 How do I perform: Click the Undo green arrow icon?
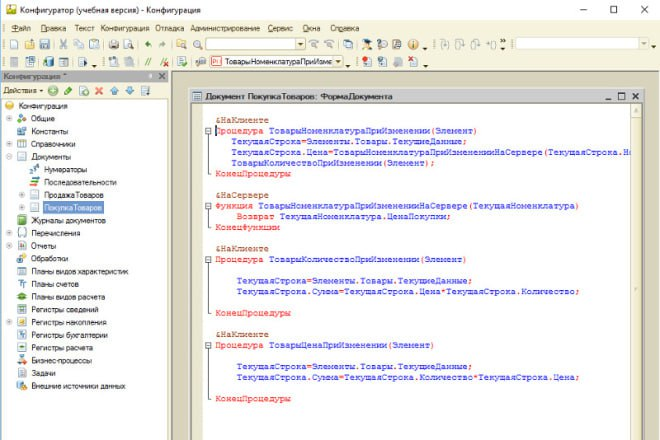pos(148,44)
